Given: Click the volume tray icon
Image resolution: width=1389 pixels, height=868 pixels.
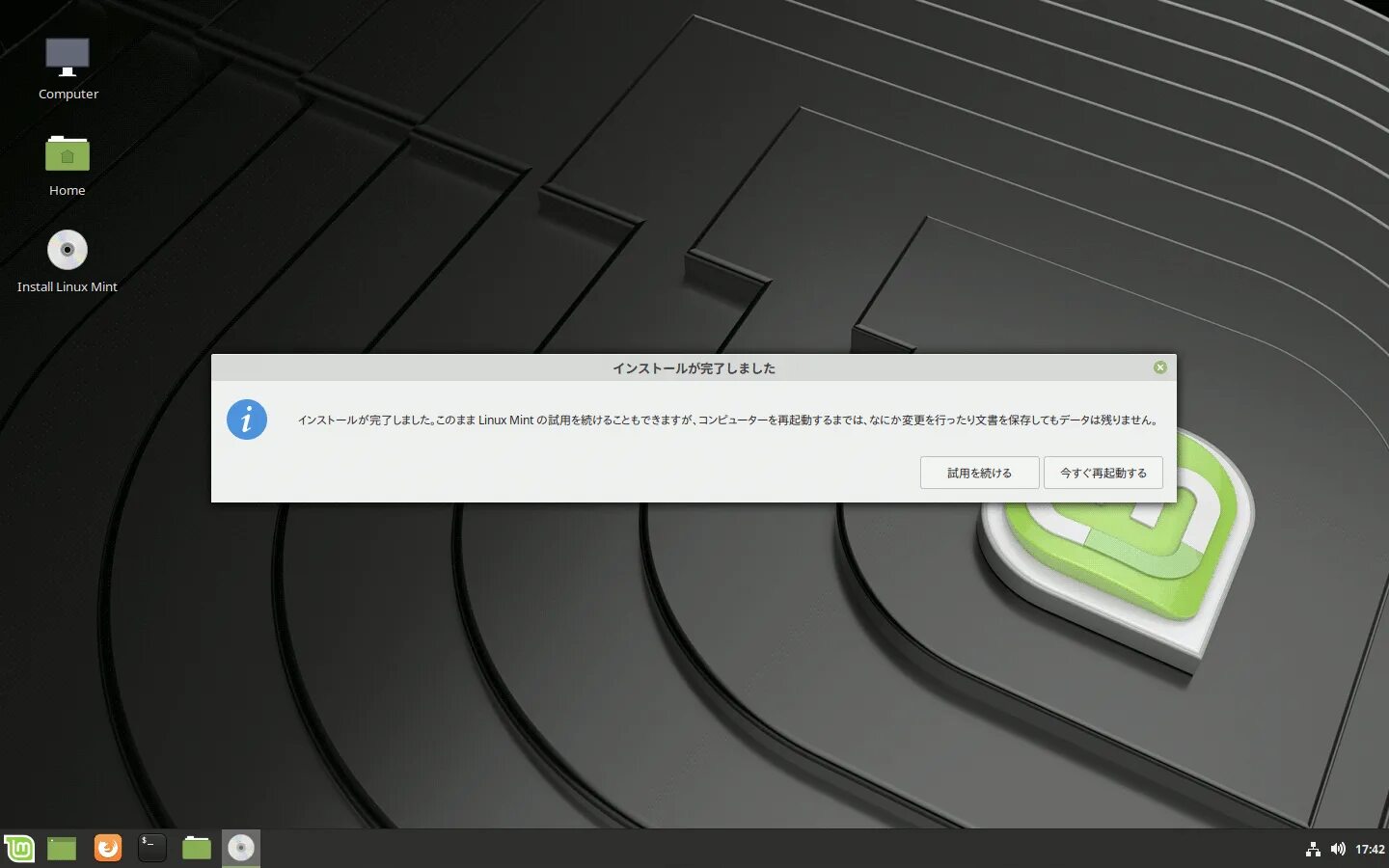Looking at the screenshot, I should (1338, 850).
